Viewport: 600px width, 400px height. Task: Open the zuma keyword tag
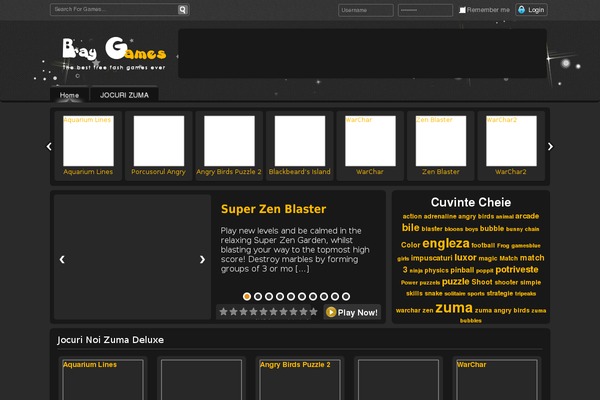(454, 308)
